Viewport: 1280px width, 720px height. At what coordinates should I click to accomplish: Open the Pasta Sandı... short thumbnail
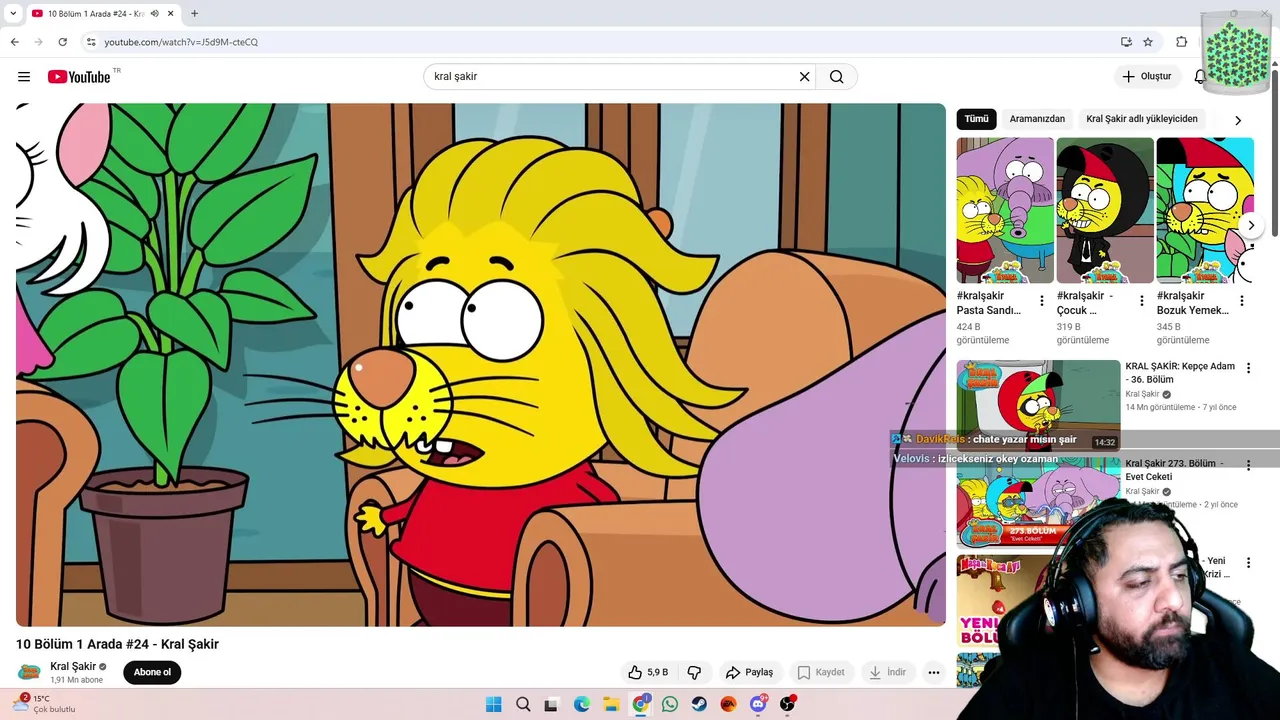(1005, 210)
